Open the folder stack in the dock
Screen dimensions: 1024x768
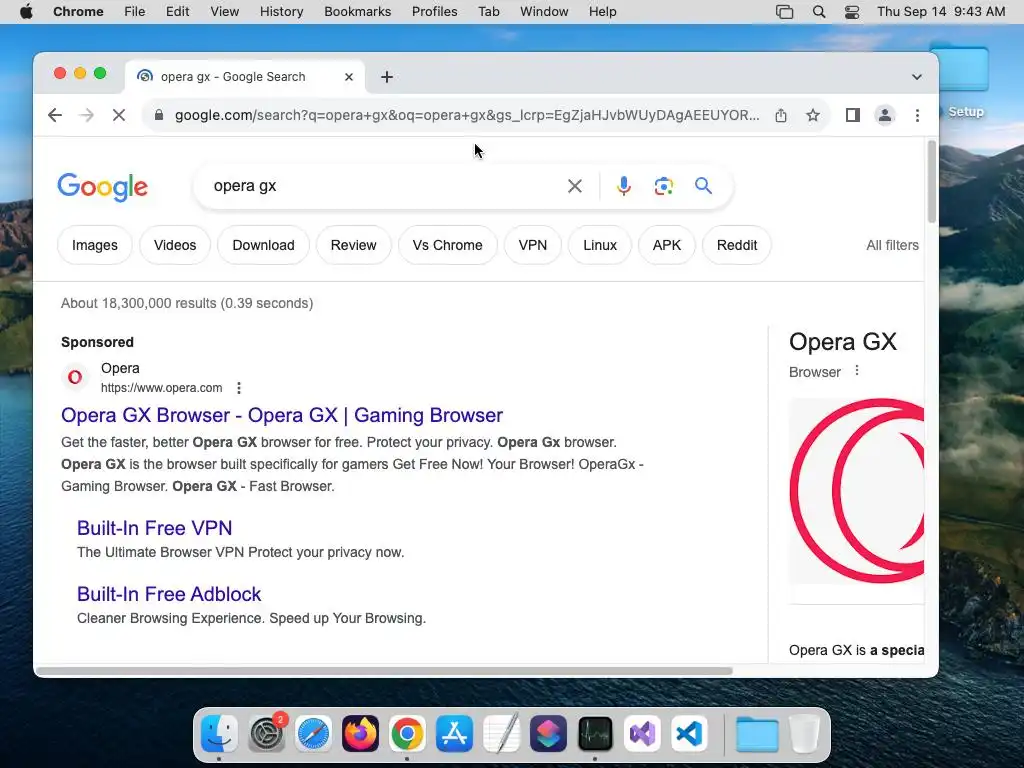click(758, 733)
